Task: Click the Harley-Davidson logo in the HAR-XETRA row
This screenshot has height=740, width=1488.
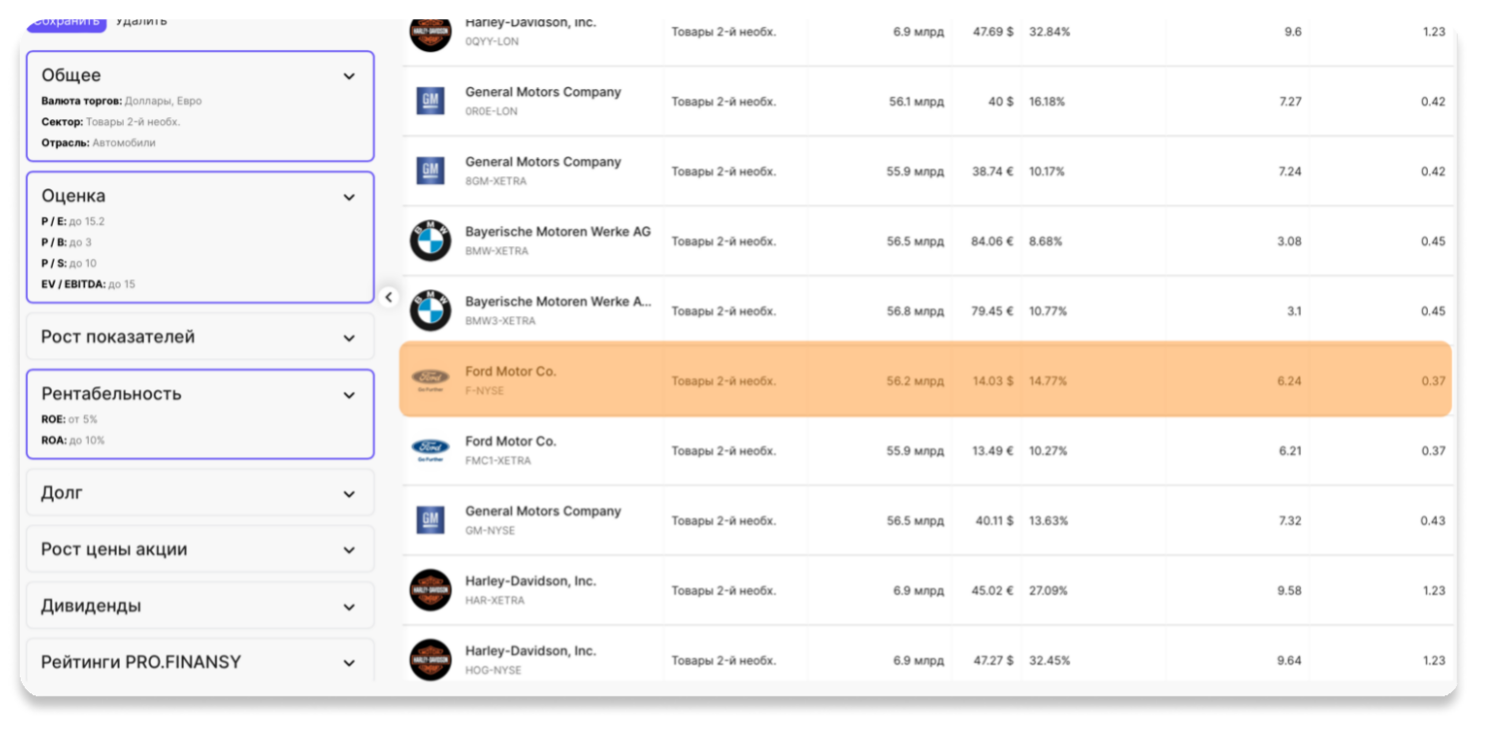Action: tap(430, 590)
